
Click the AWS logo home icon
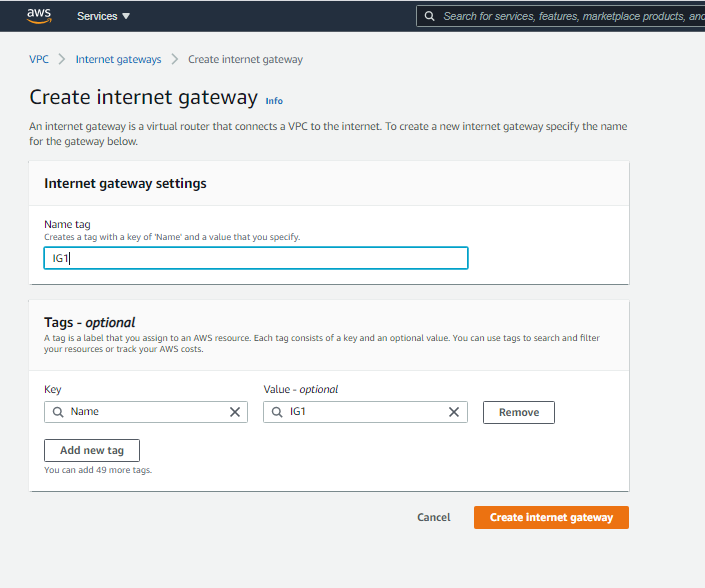[39, 15]
